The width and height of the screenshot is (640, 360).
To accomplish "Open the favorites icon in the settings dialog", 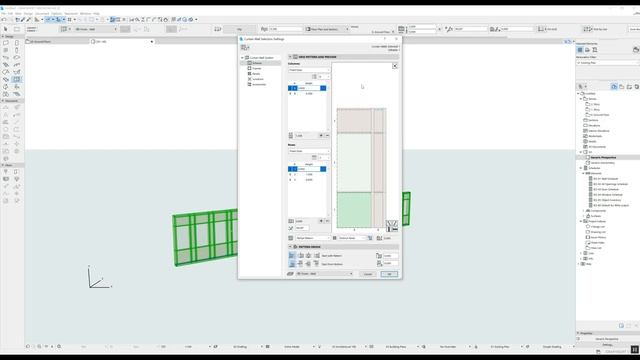I will coord(245,48).
